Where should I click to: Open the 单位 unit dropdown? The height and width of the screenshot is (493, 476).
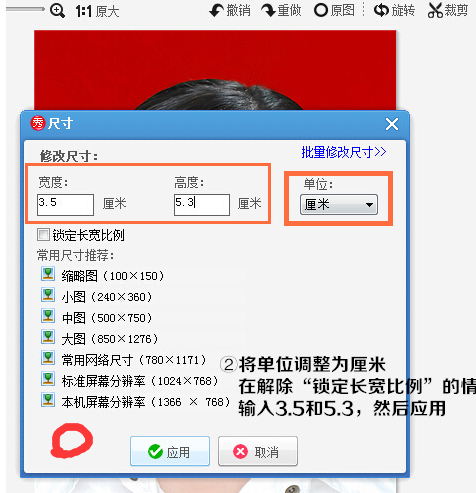point(339,204)
